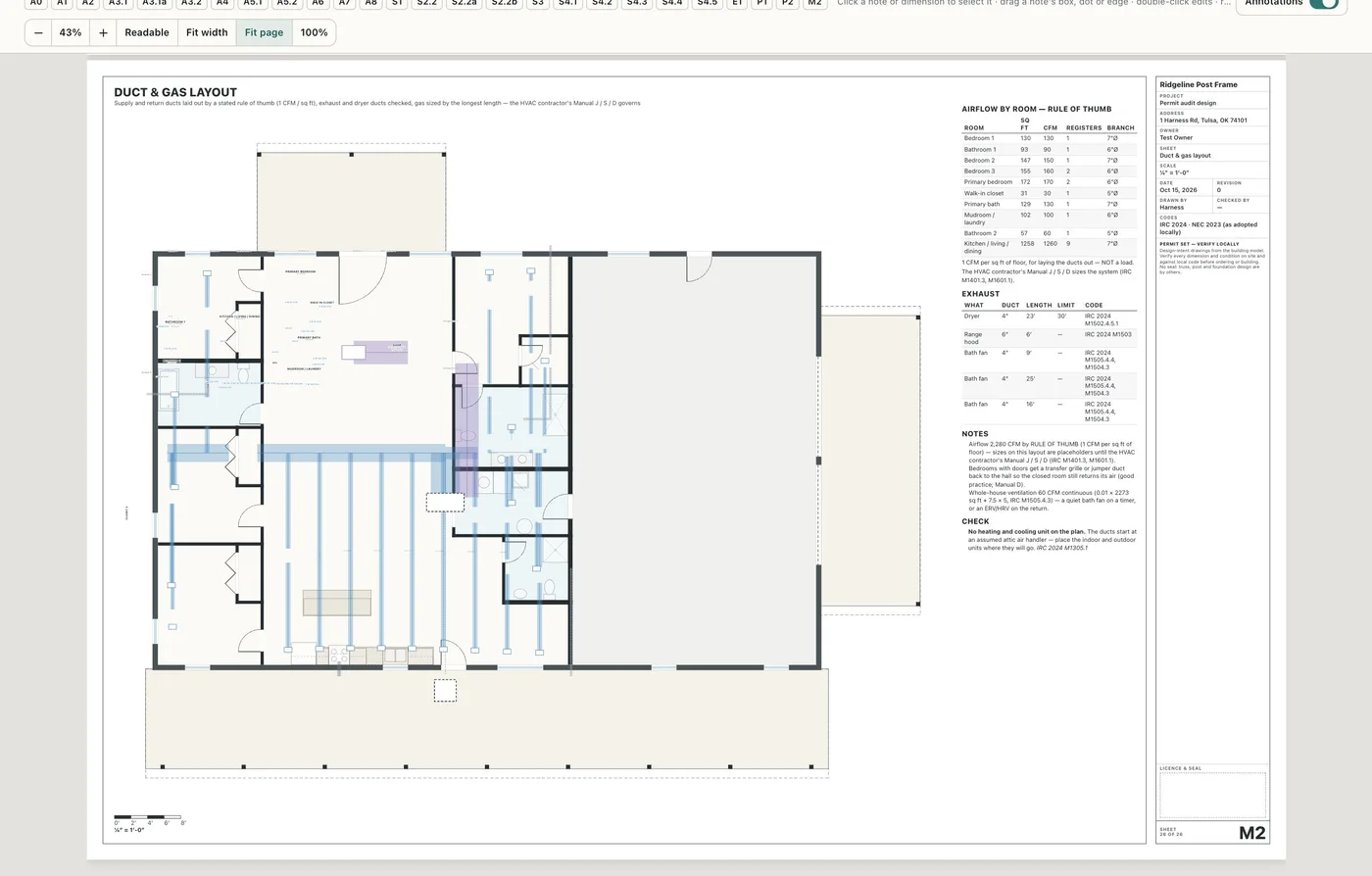Choose the Fit width option
The width and height of the screenshot is (1372, 876).
207,32
